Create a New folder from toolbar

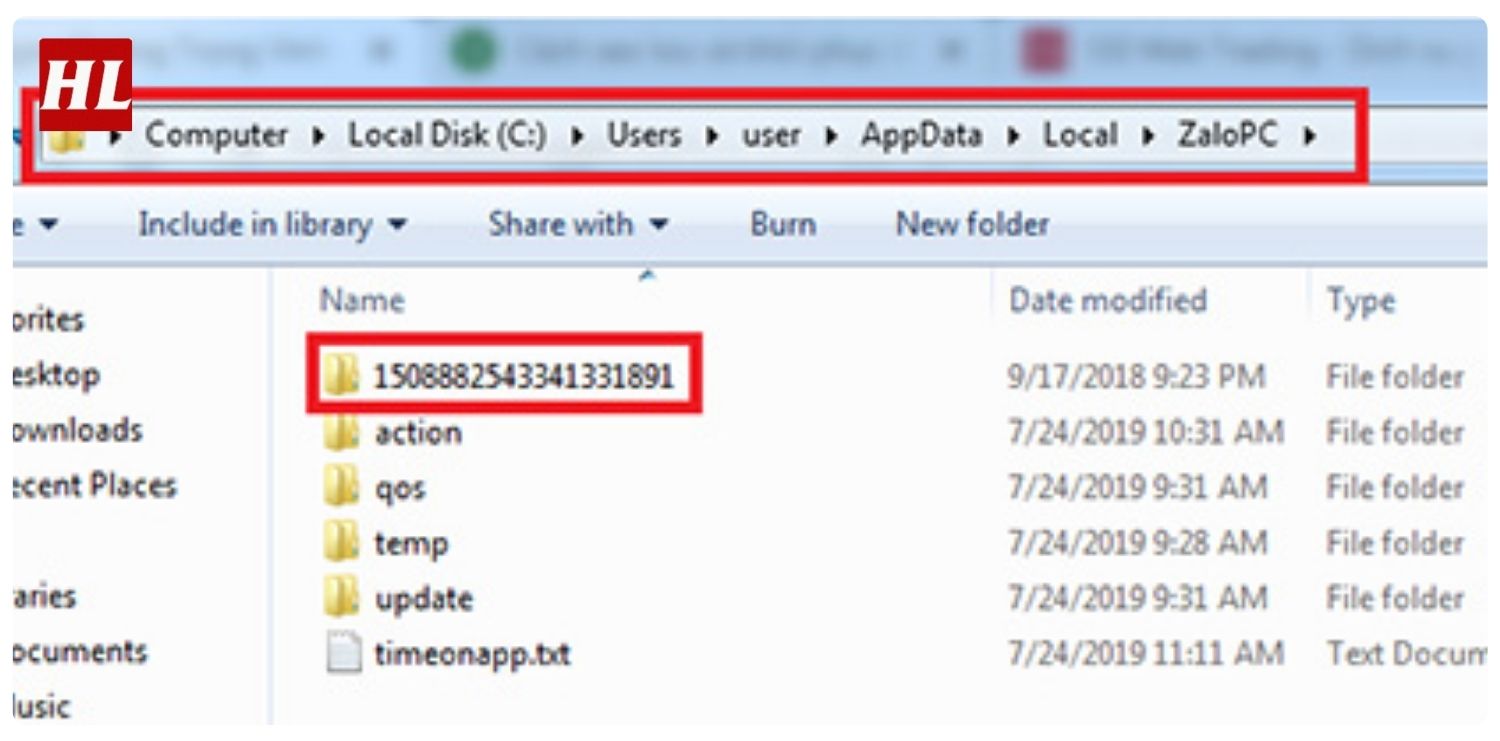(971, 224)
